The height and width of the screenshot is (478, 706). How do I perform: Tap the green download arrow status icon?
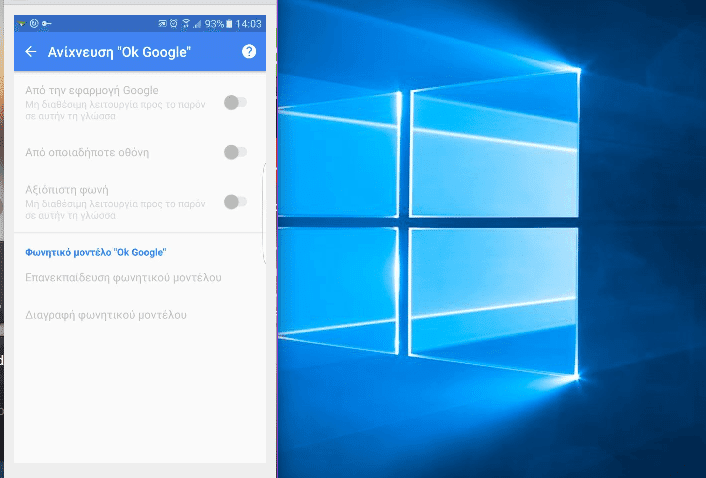click(22, 24)
